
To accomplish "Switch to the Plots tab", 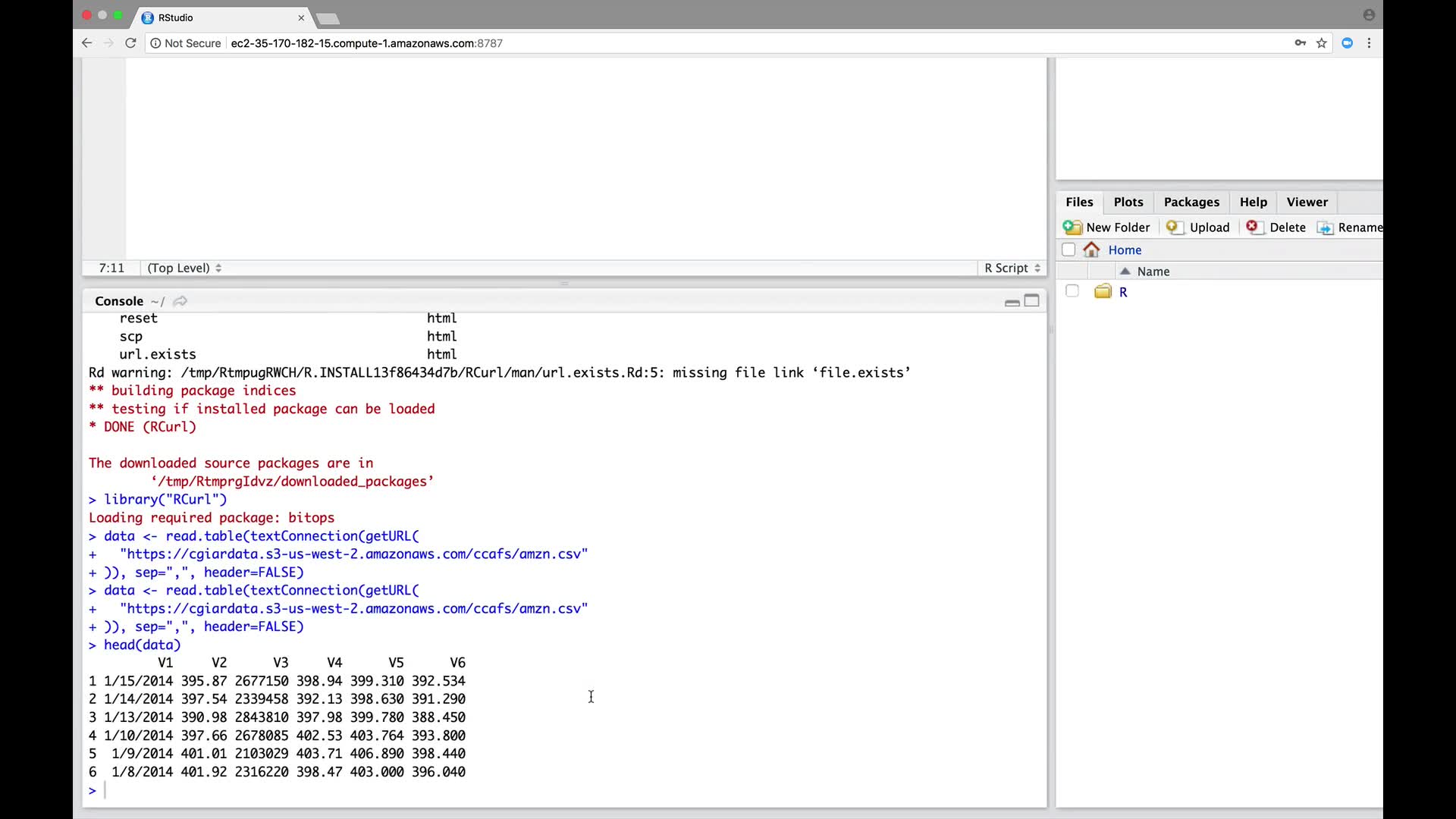I will click(x=1128, y=202).
